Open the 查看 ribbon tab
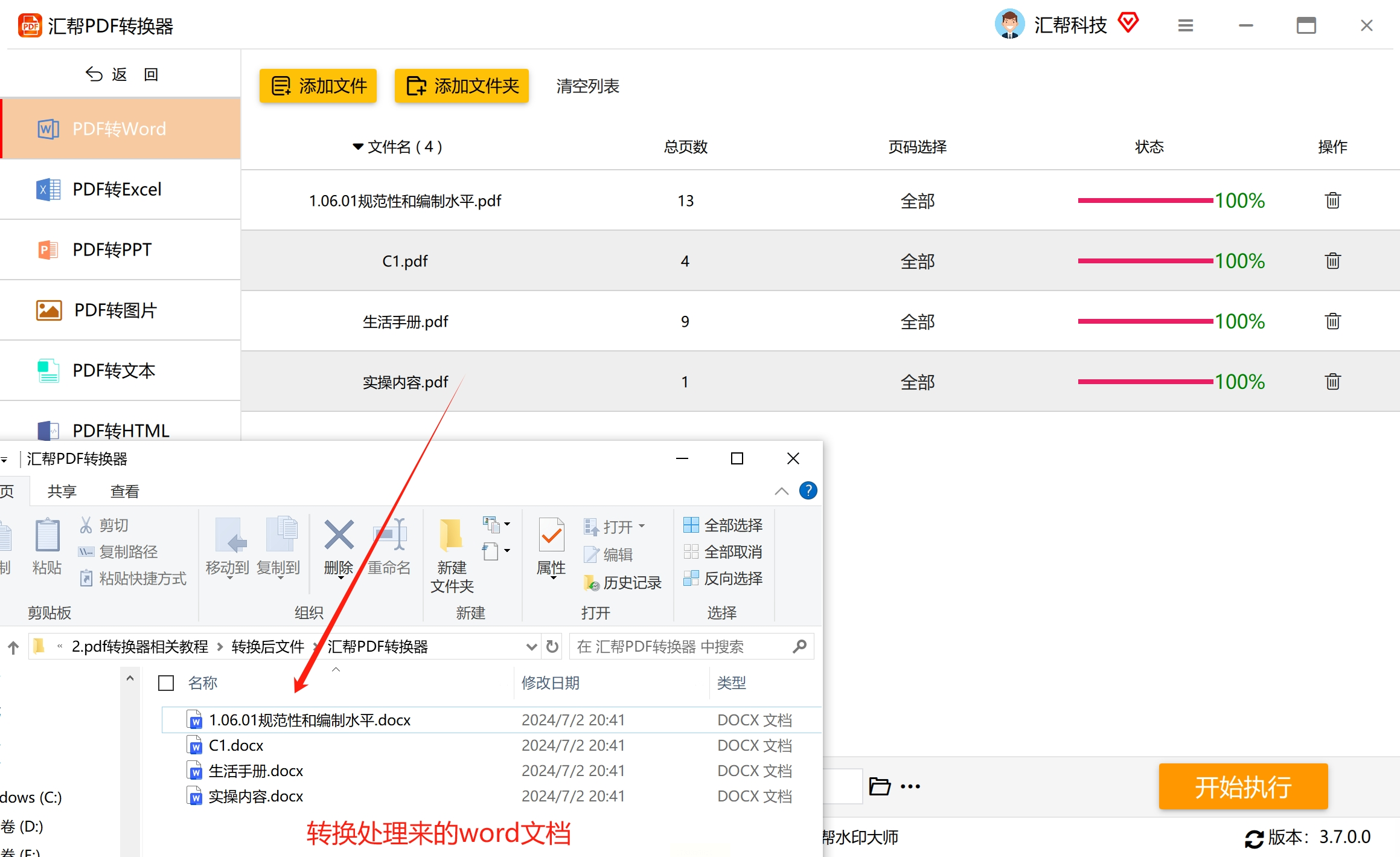Screen dimensions: 1400x857 124,490
